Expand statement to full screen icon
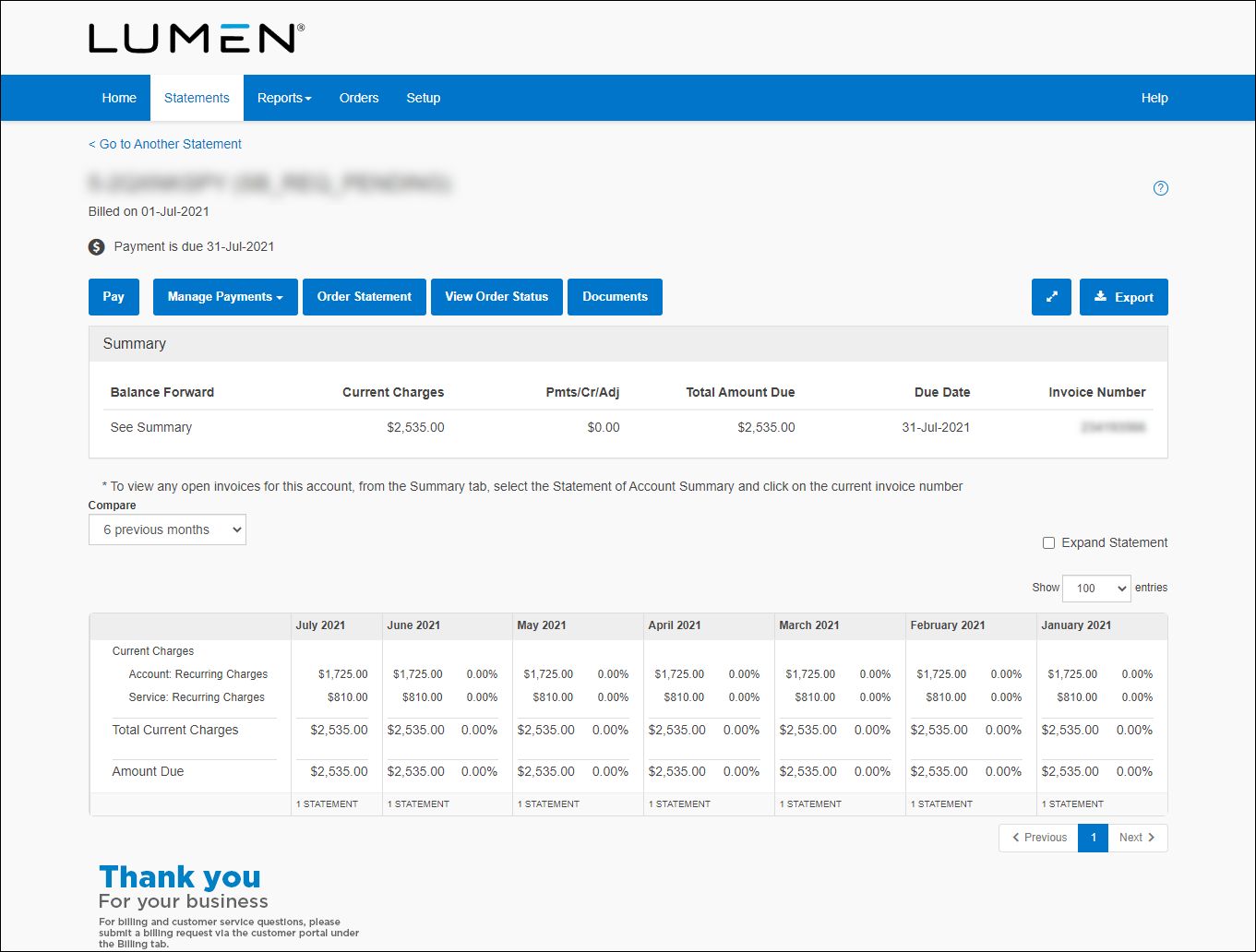 pyautogui.click(x=1051, y=297)
